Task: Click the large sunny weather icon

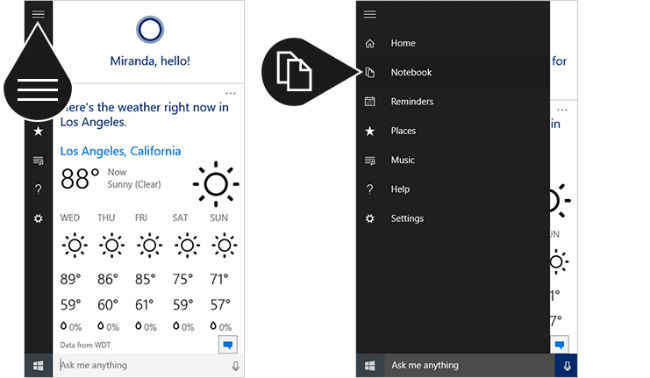Action: 216,184
